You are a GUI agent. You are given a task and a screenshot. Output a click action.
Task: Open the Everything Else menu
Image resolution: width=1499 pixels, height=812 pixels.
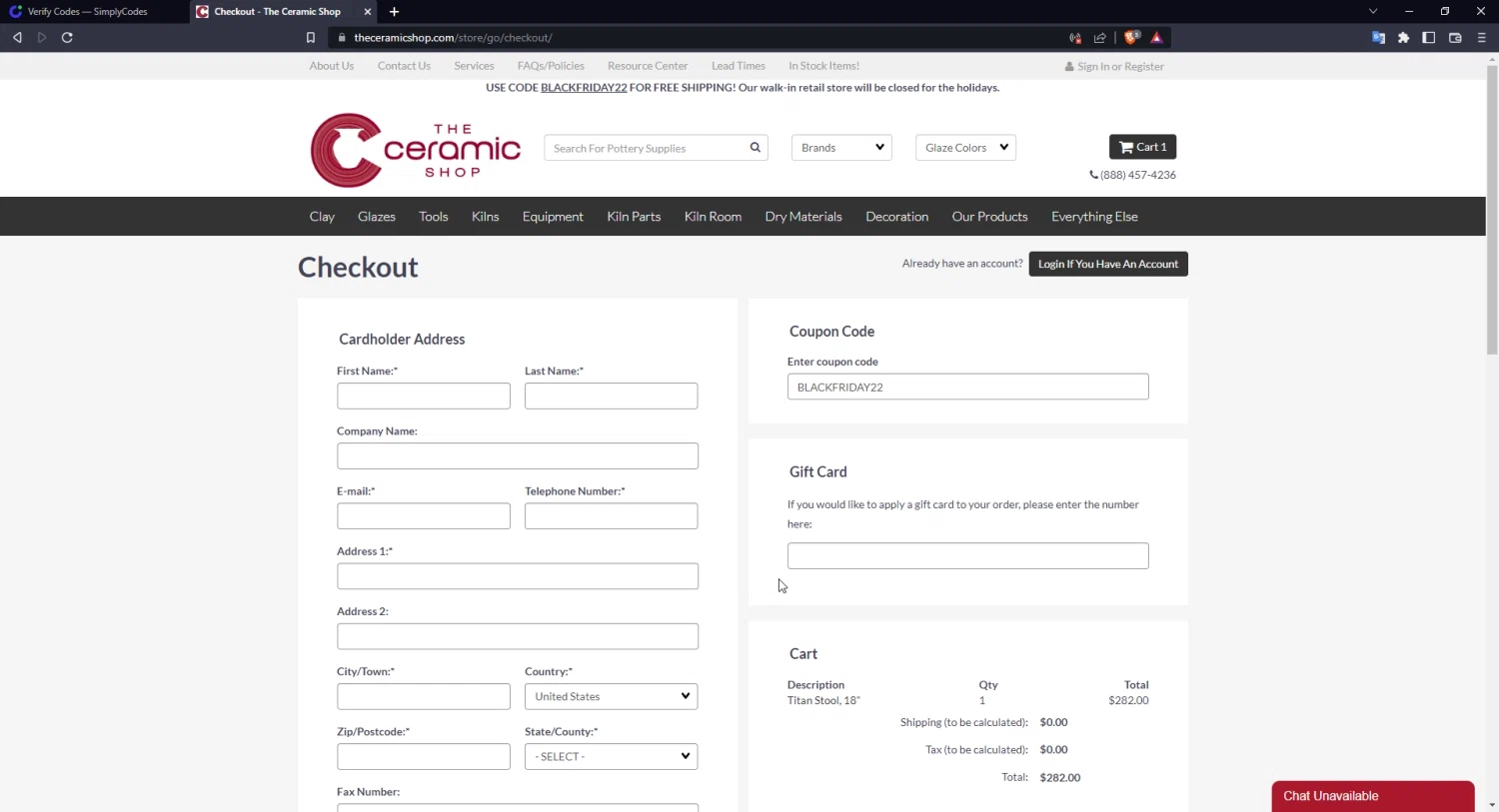pos(1094,217)
